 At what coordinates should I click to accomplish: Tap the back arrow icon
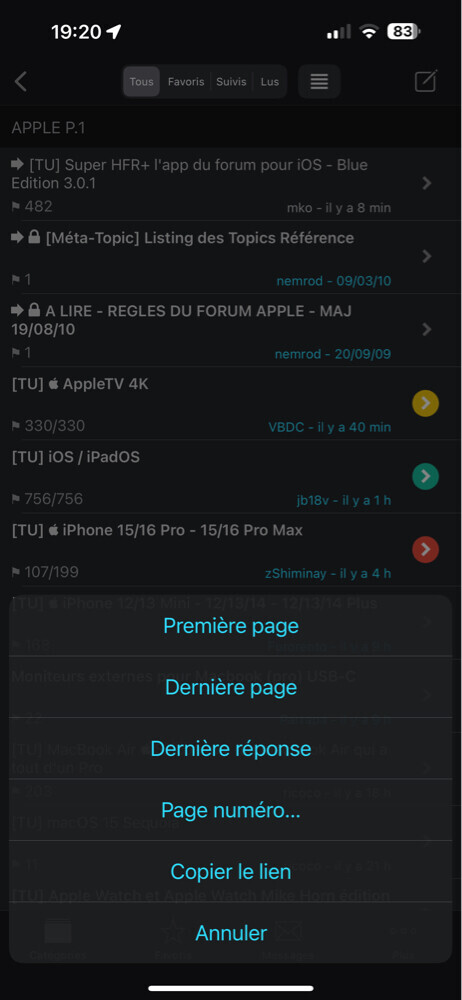click(x=20, y=82)
